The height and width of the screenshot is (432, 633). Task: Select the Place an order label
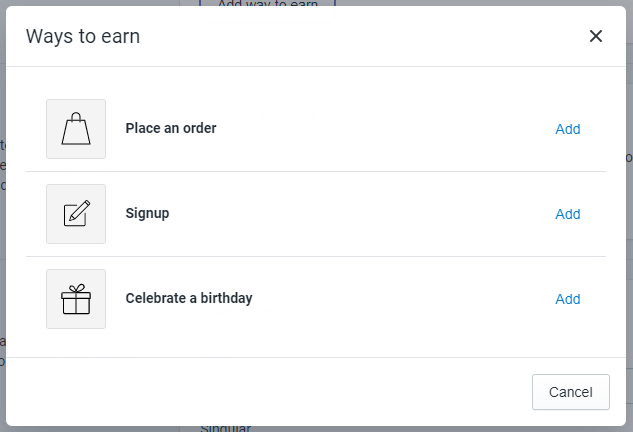tap(171, 128)
